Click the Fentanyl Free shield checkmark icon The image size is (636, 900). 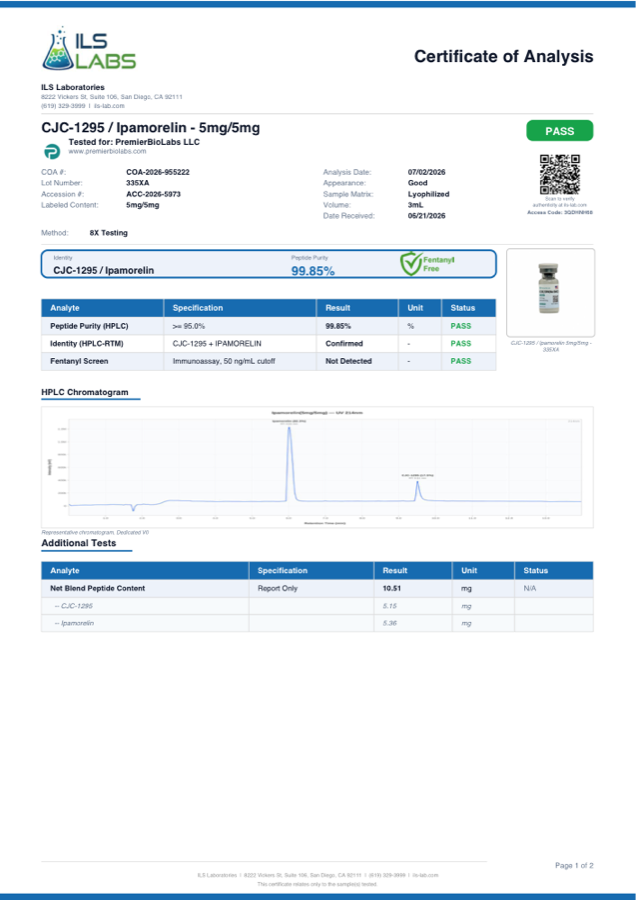click(x=411, y=263)
